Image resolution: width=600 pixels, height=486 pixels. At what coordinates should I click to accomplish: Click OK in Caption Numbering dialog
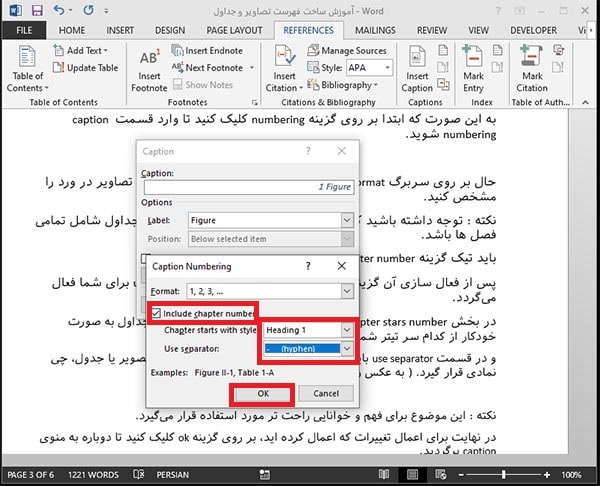pyautogui.click(x=262, y=394)
